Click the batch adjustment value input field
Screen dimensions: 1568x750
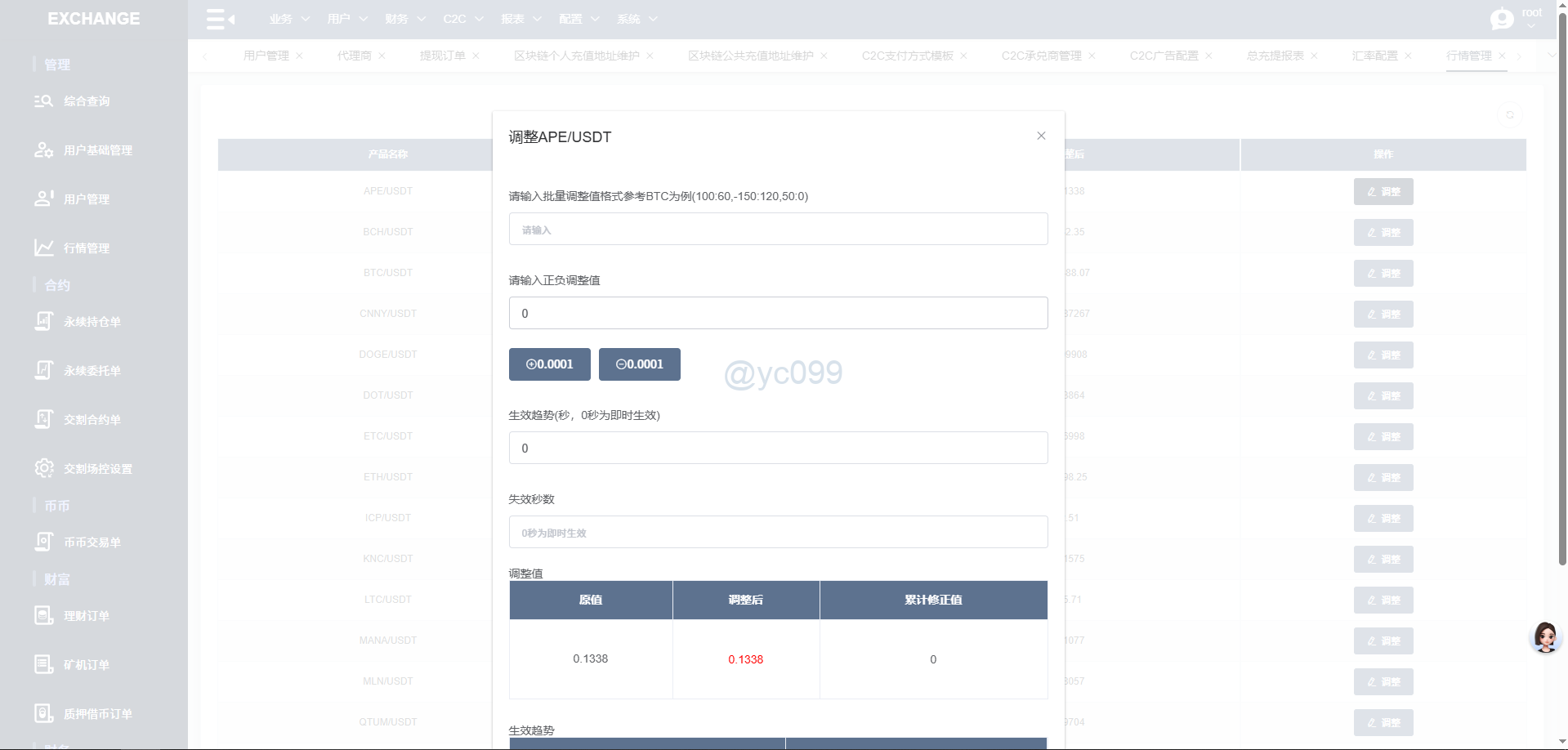coord(778,230)
